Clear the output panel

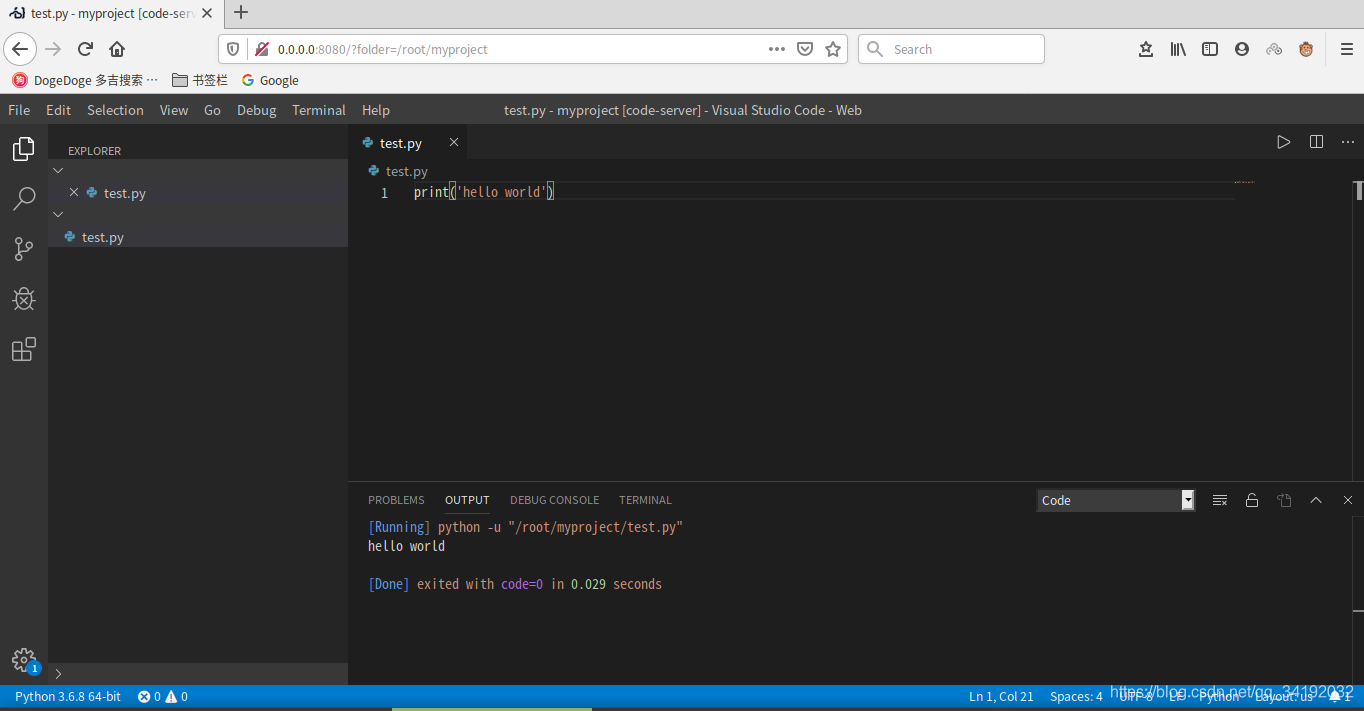1220,500
